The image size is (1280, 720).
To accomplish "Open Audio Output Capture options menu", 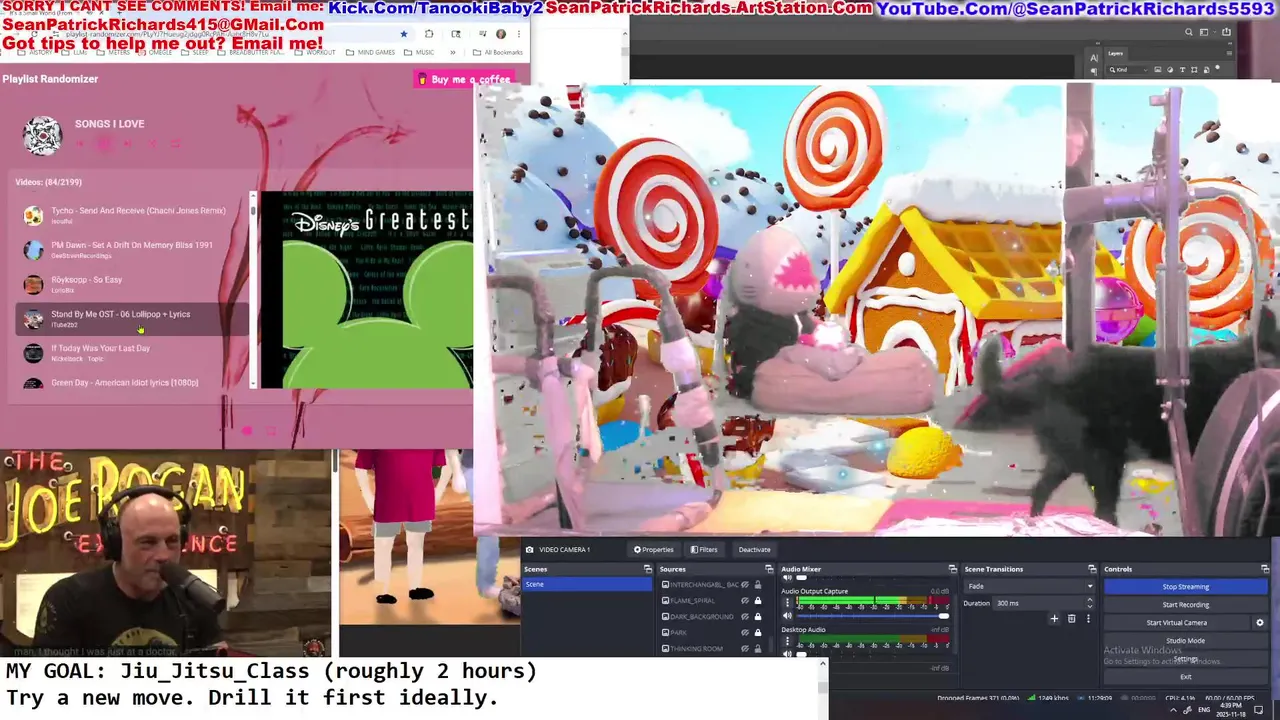I will tap(787, 602).
